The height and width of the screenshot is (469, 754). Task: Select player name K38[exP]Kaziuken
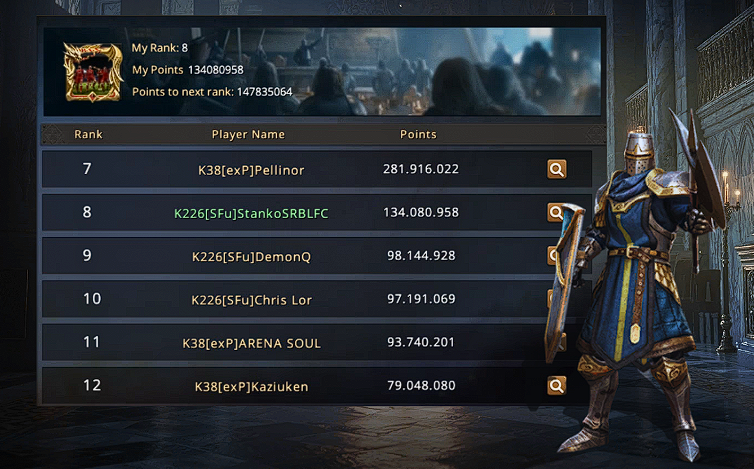click(x=251, y=387)
